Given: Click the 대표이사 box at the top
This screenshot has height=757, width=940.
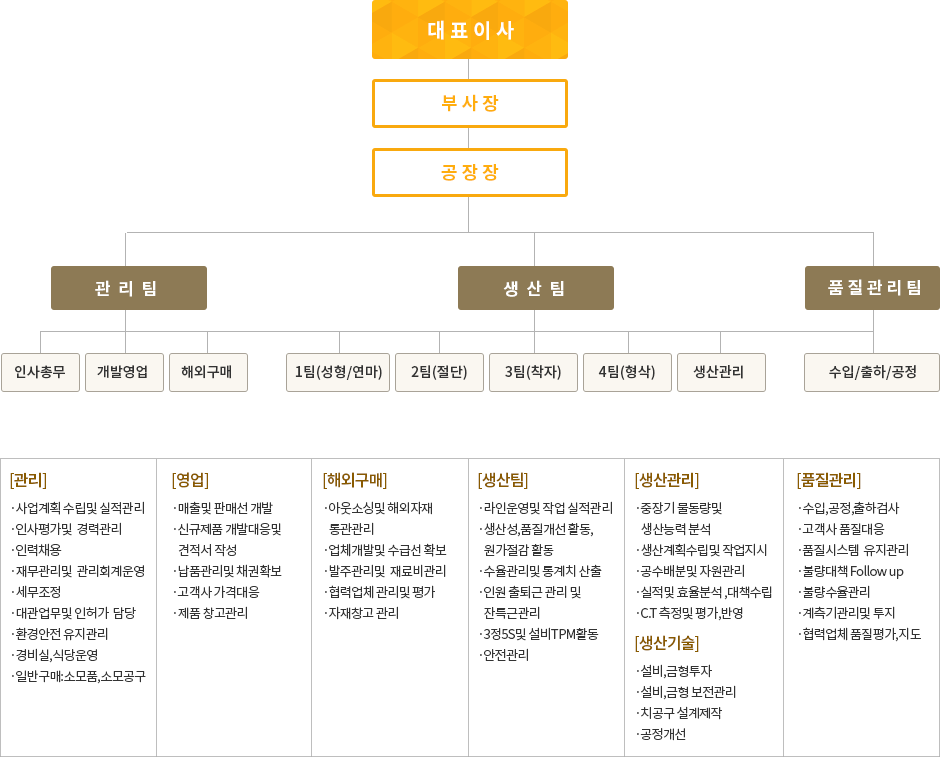Looking at the screenshot, I should pos(470,29).
